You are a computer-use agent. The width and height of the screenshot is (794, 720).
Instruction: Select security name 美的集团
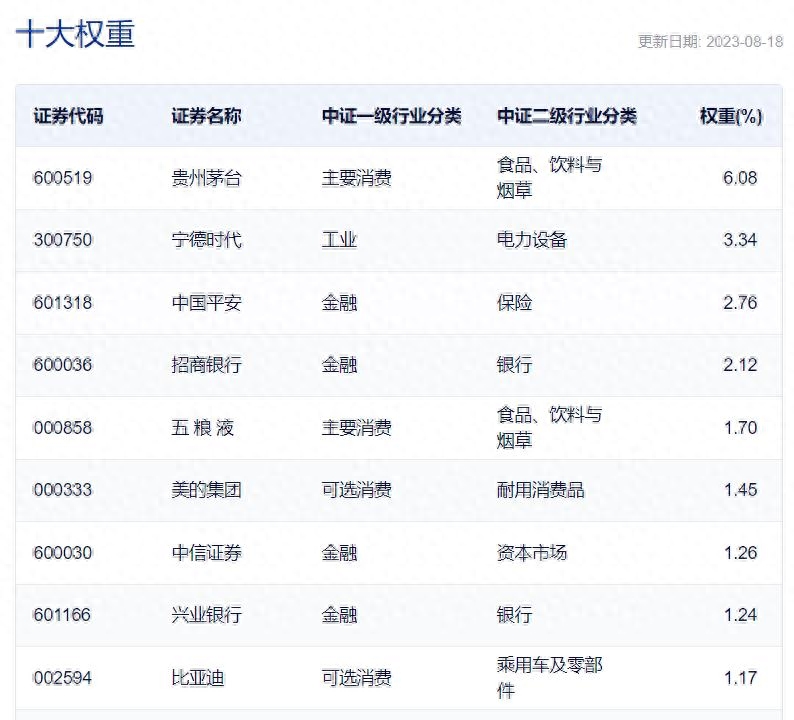(206, 490)
